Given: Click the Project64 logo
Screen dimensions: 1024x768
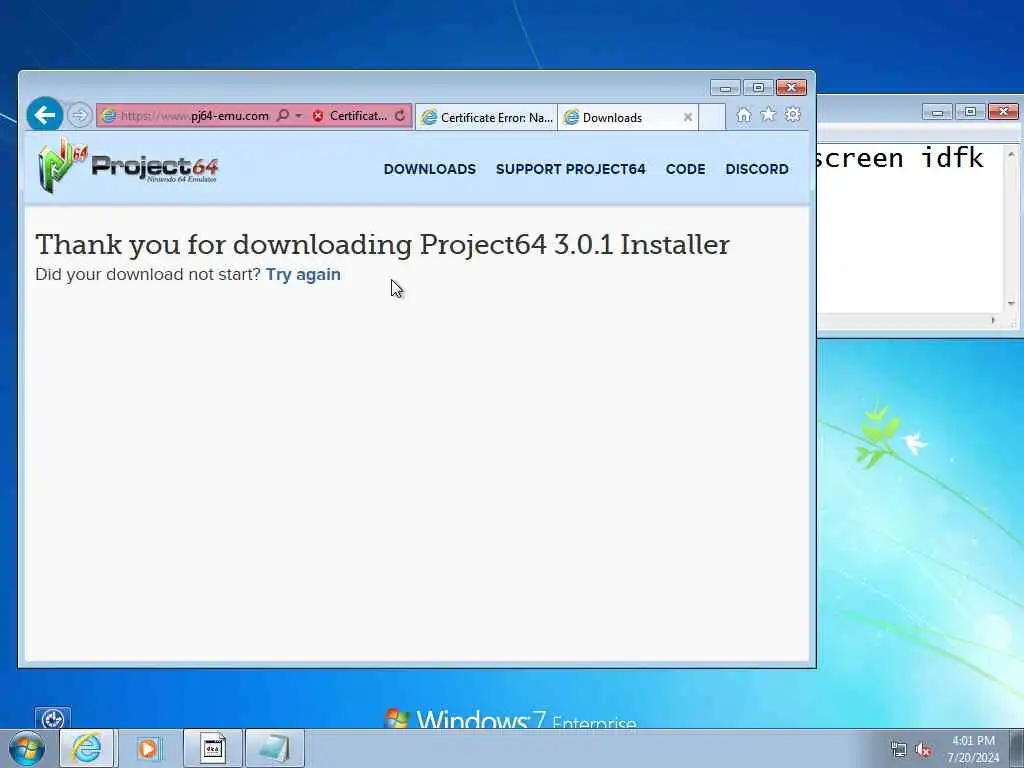Looking at the screenshot, I should tap(127, 166).
